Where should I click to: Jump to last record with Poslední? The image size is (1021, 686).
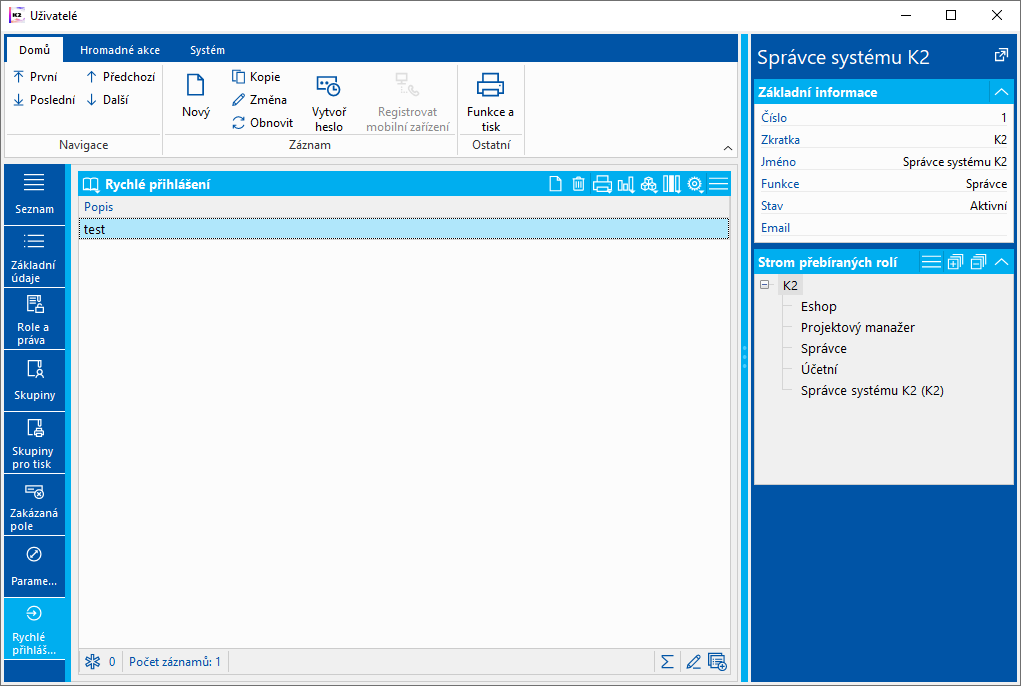point(44,100)
